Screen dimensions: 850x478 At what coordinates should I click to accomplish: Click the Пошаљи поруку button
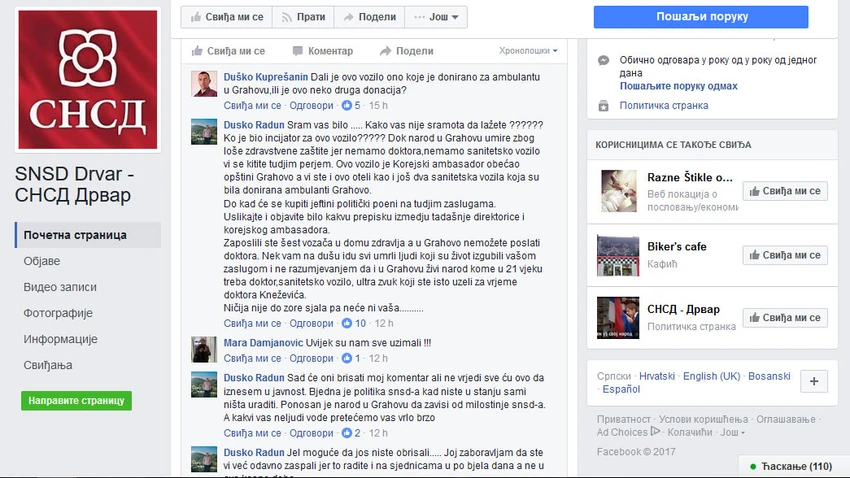[701, 17]
